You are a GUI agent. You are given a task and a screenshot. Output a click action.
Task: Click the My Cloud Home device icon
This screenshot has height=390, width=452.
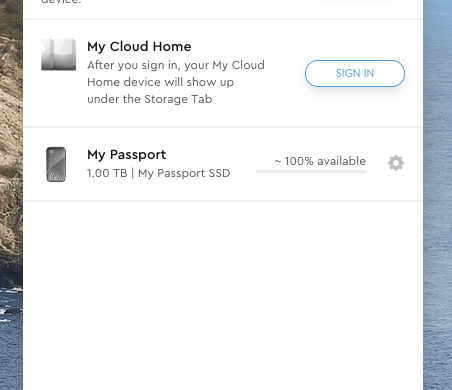click(x=58, y=54)
